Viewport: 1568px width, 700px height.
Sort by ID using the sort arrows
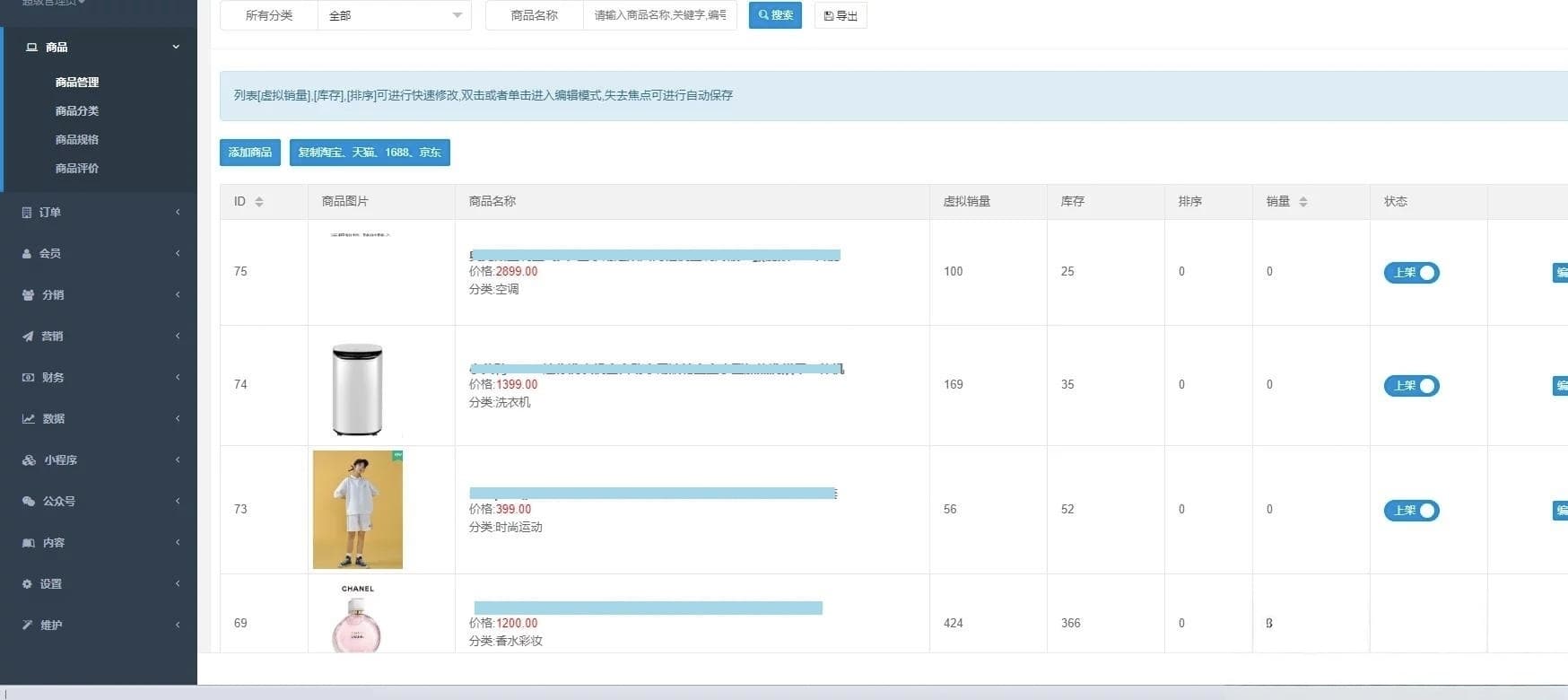259,202
